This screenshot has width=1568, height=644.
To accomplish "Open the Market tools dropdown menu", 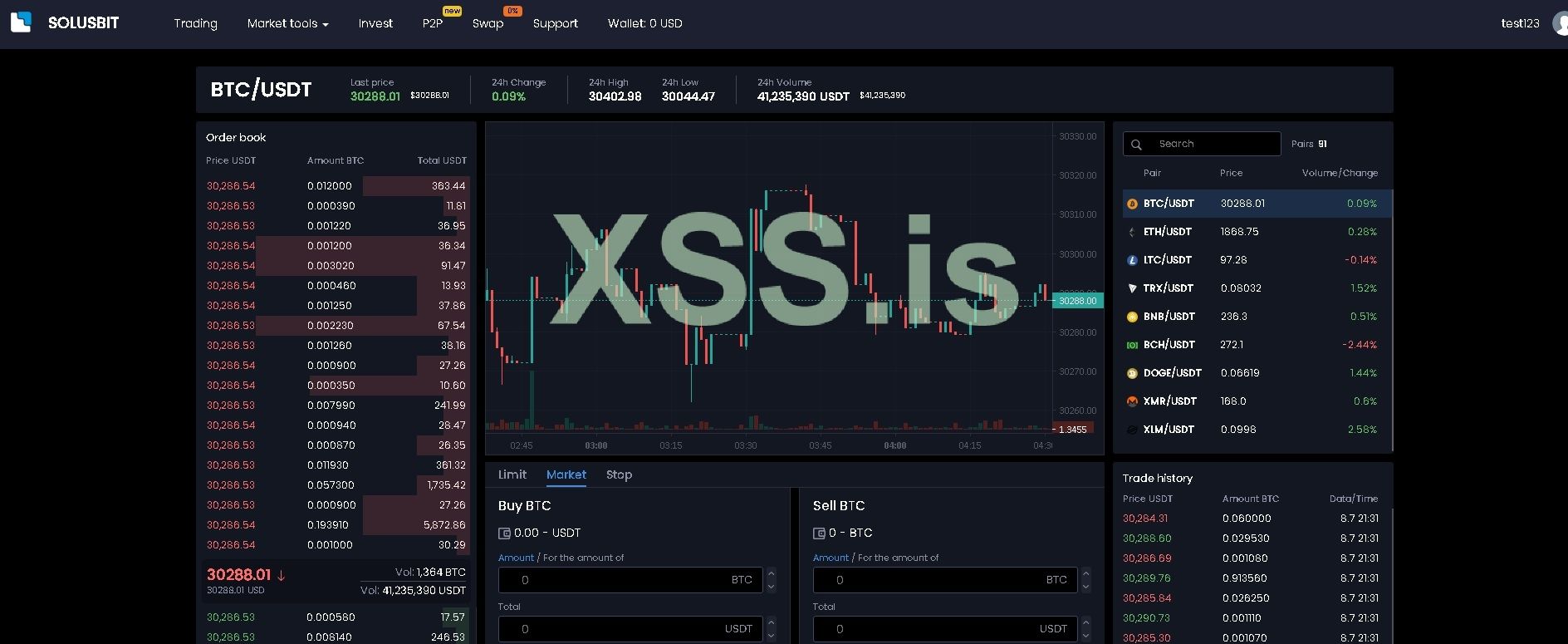I will 288,23.
